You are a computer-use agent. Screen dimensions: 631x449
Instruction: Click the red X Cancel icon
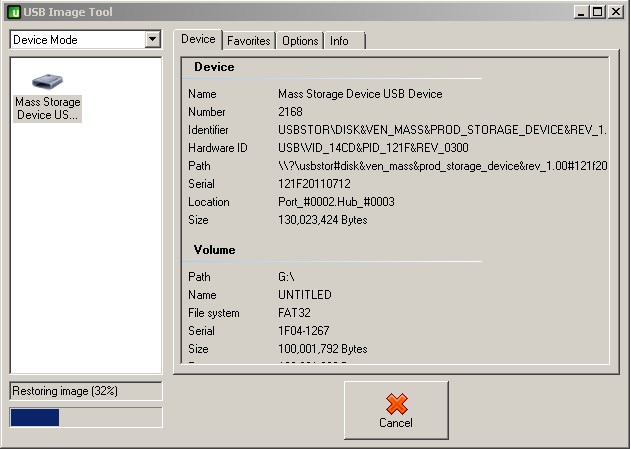pyautogui.click(x=396, y=404)
